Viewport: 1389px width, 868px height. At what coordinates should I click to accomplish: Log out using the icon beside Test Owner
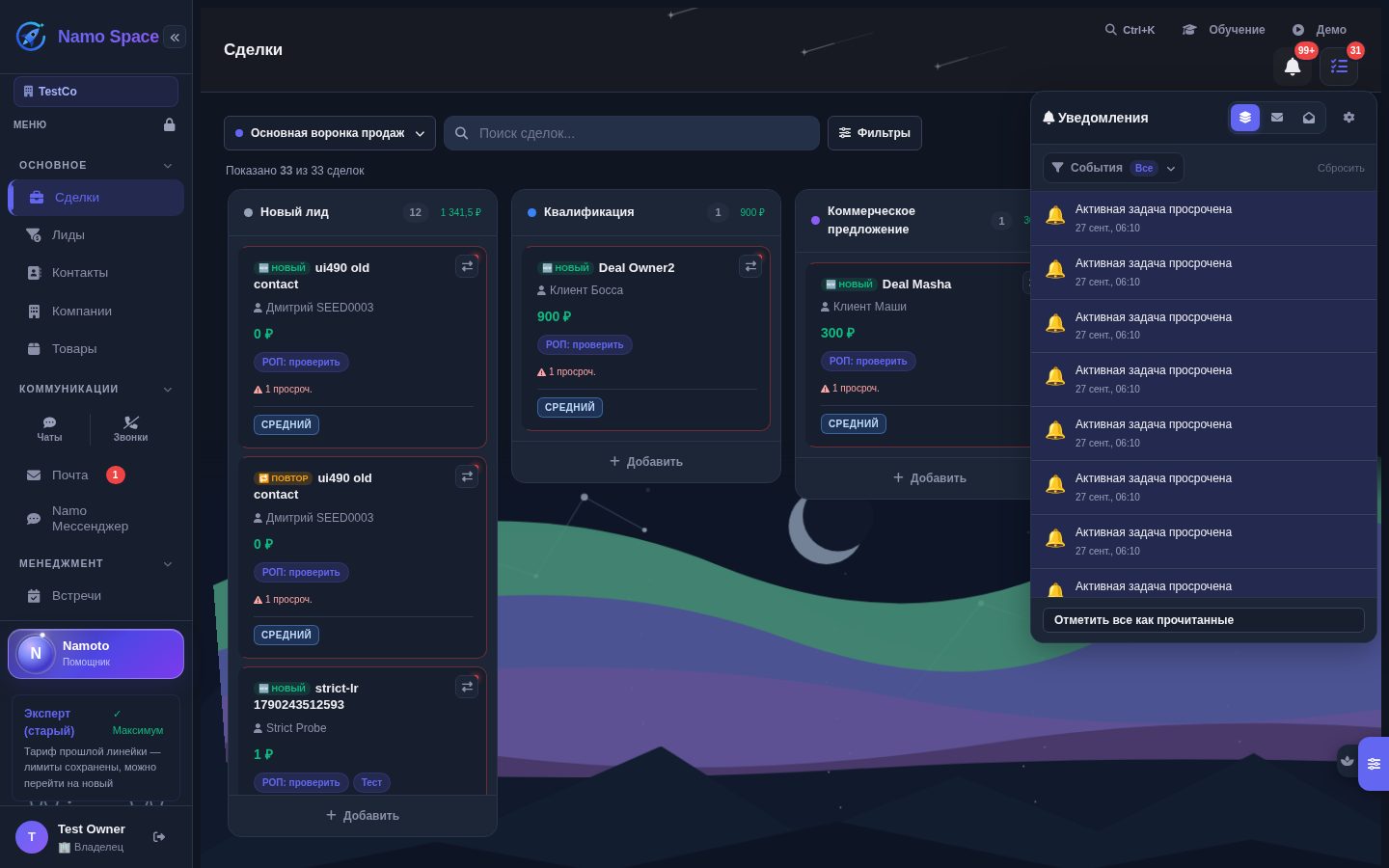159,837
